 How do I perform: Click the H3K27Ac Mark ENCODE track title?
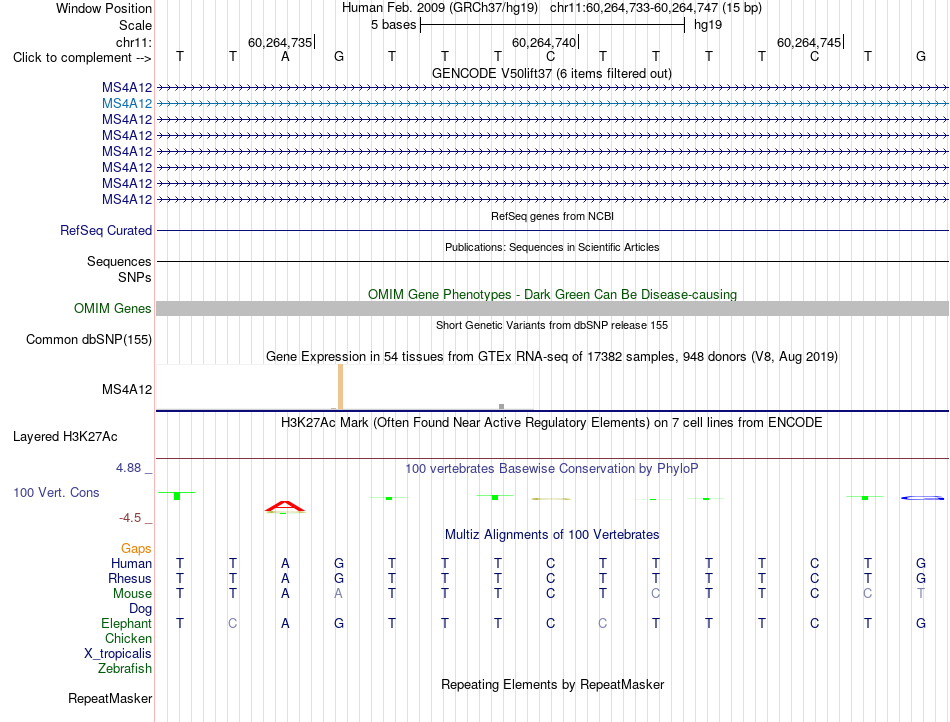point(552,422)
